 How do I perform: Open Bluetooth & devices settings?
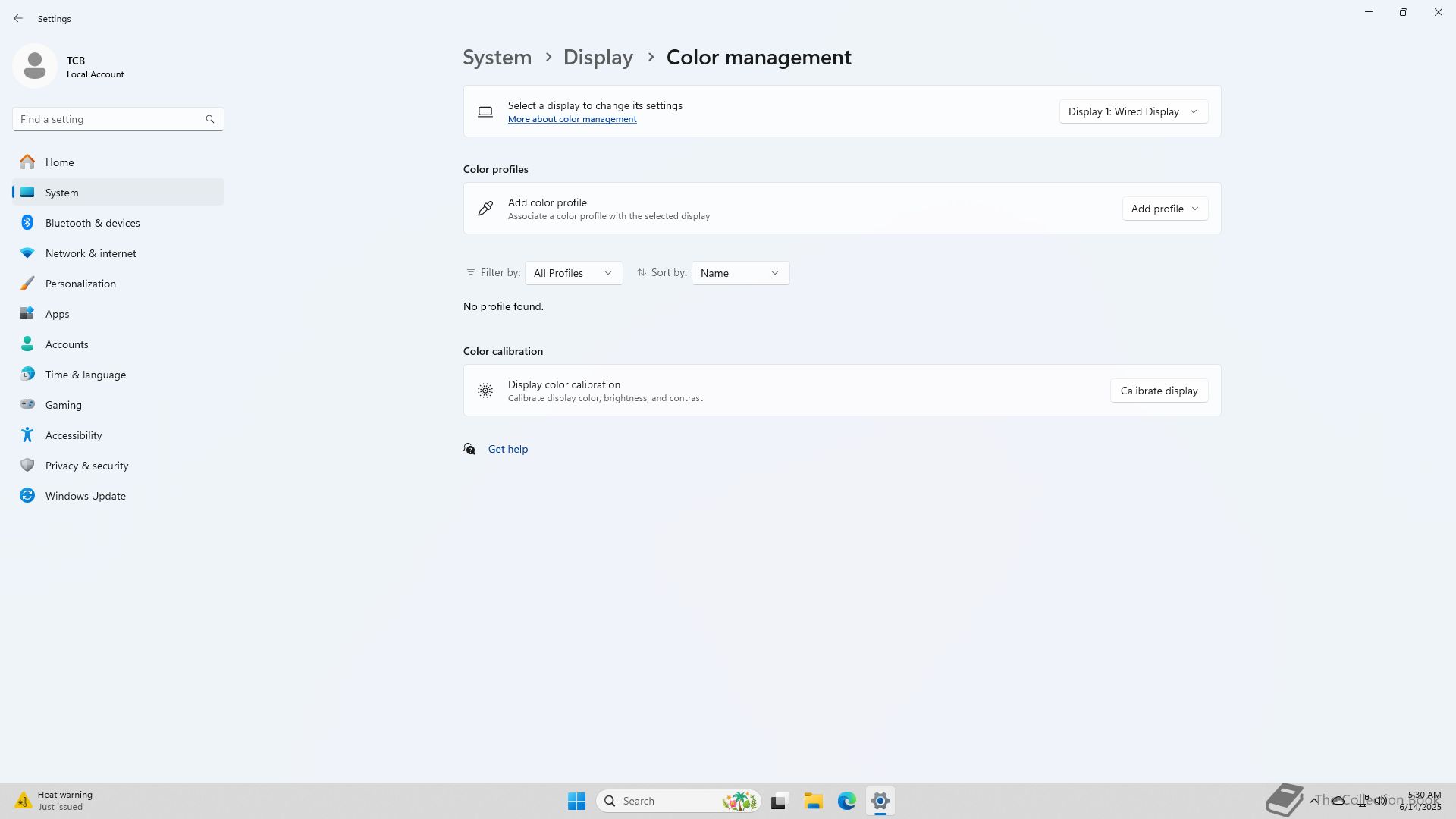tap(92, 223)
